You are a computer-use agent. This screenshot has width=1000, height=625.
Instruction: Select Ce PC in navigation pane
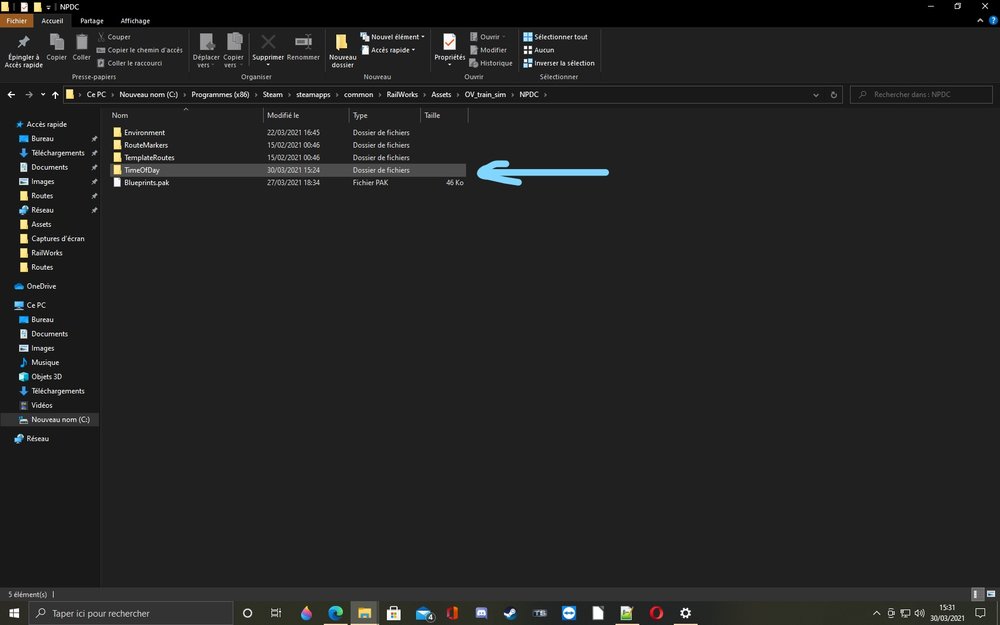(36, 305)
